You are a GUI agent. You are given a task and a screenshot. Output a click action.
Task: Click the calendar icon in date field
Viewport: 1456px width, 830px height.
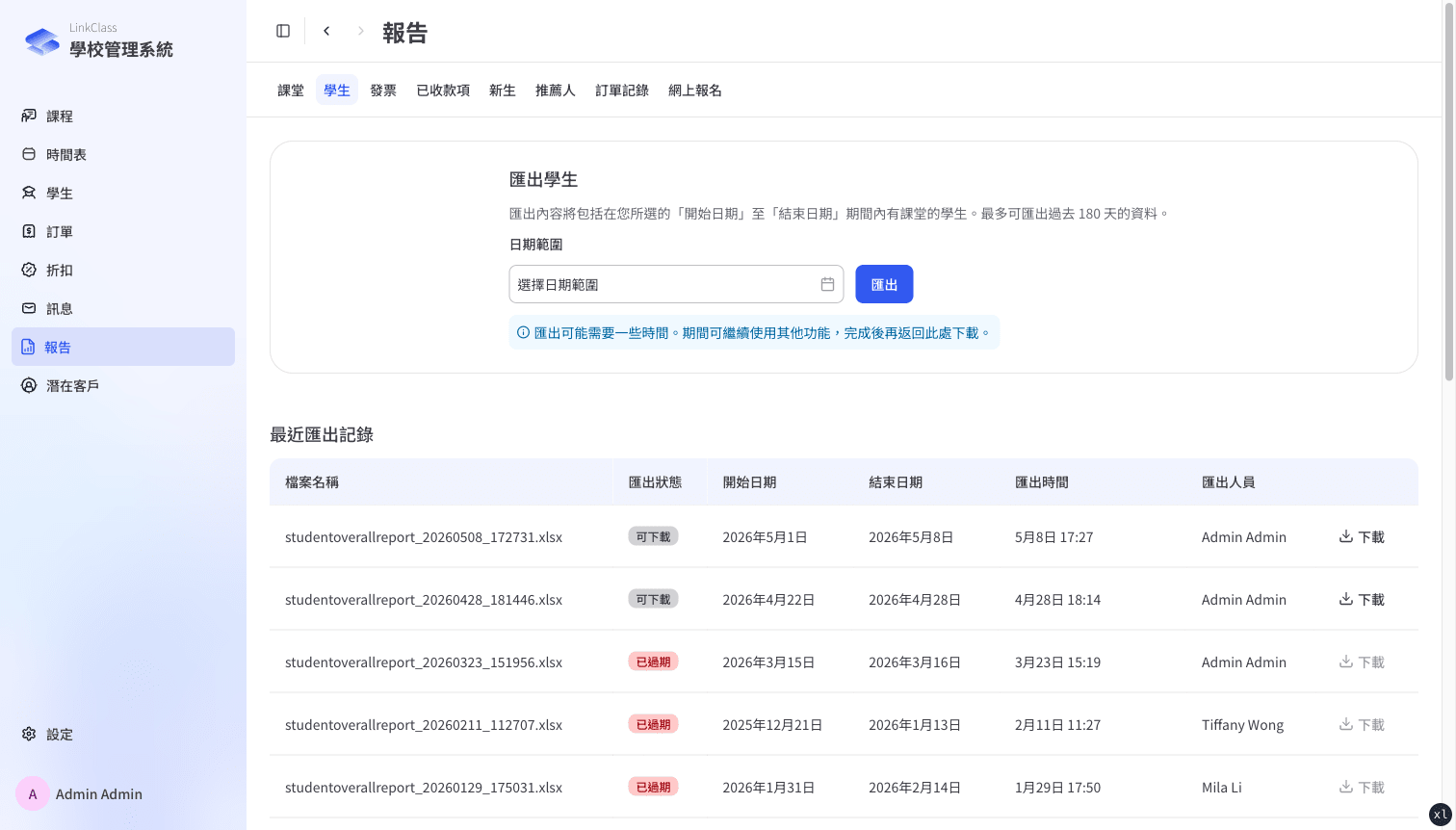827,284
